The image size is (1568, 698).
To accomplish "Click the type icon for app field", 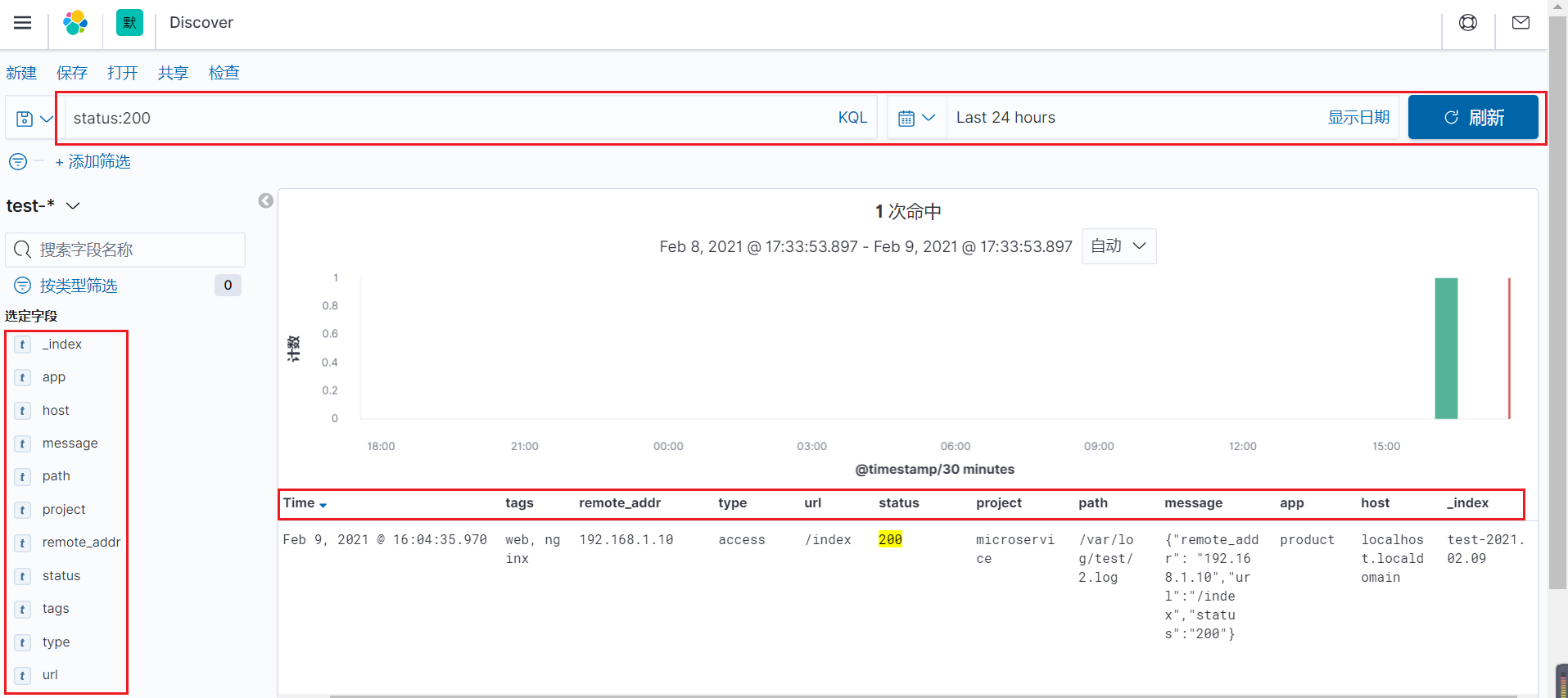I will [23, 377].
